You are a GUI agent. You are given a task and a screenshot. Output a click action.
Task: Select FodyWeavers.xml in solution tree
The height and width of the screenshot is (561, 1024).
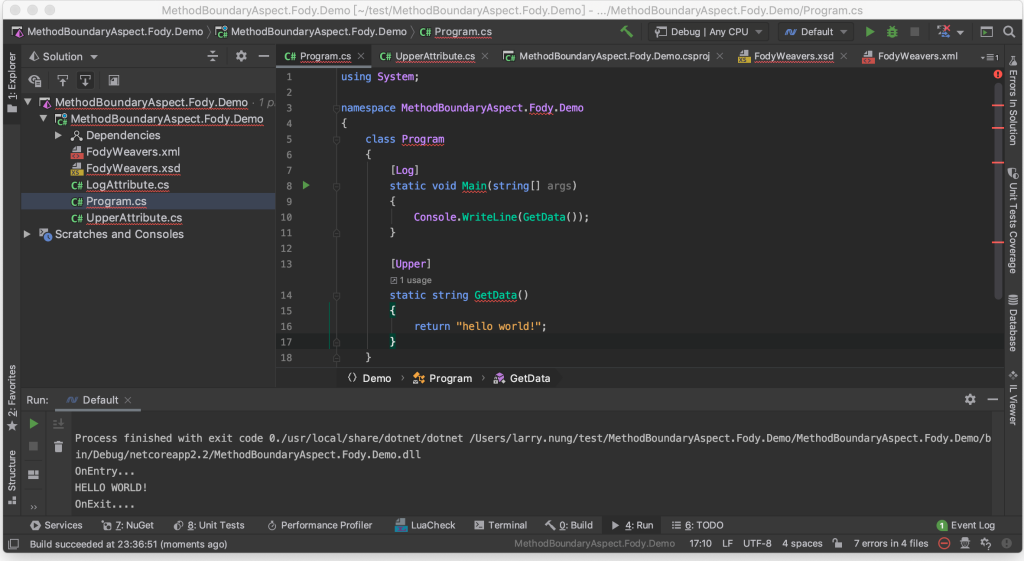[133, 152]
